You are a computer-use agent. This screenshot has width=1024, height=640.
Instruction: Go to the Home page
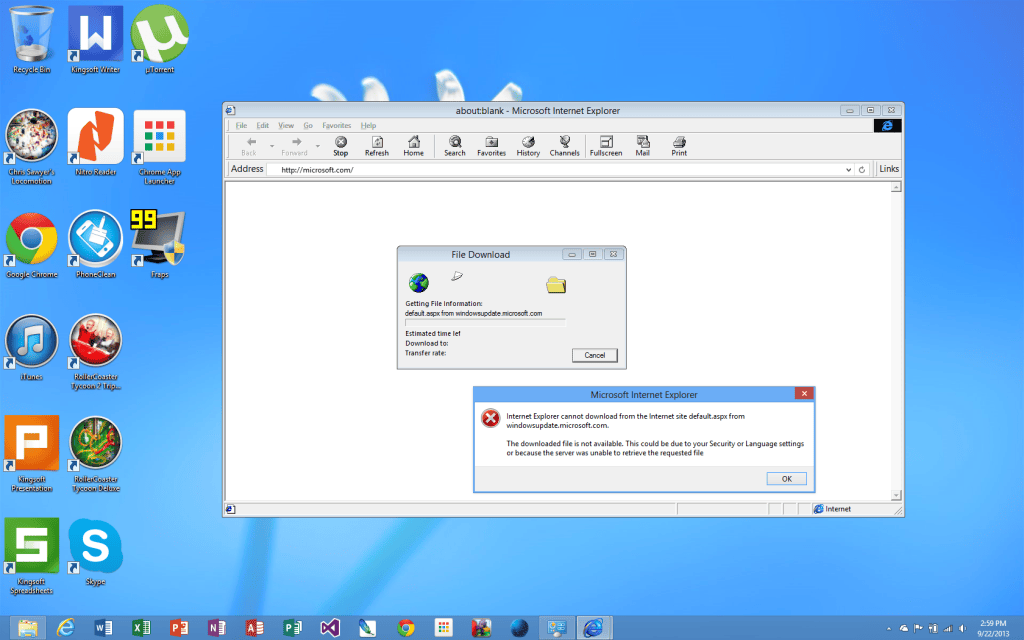(413, 146)
